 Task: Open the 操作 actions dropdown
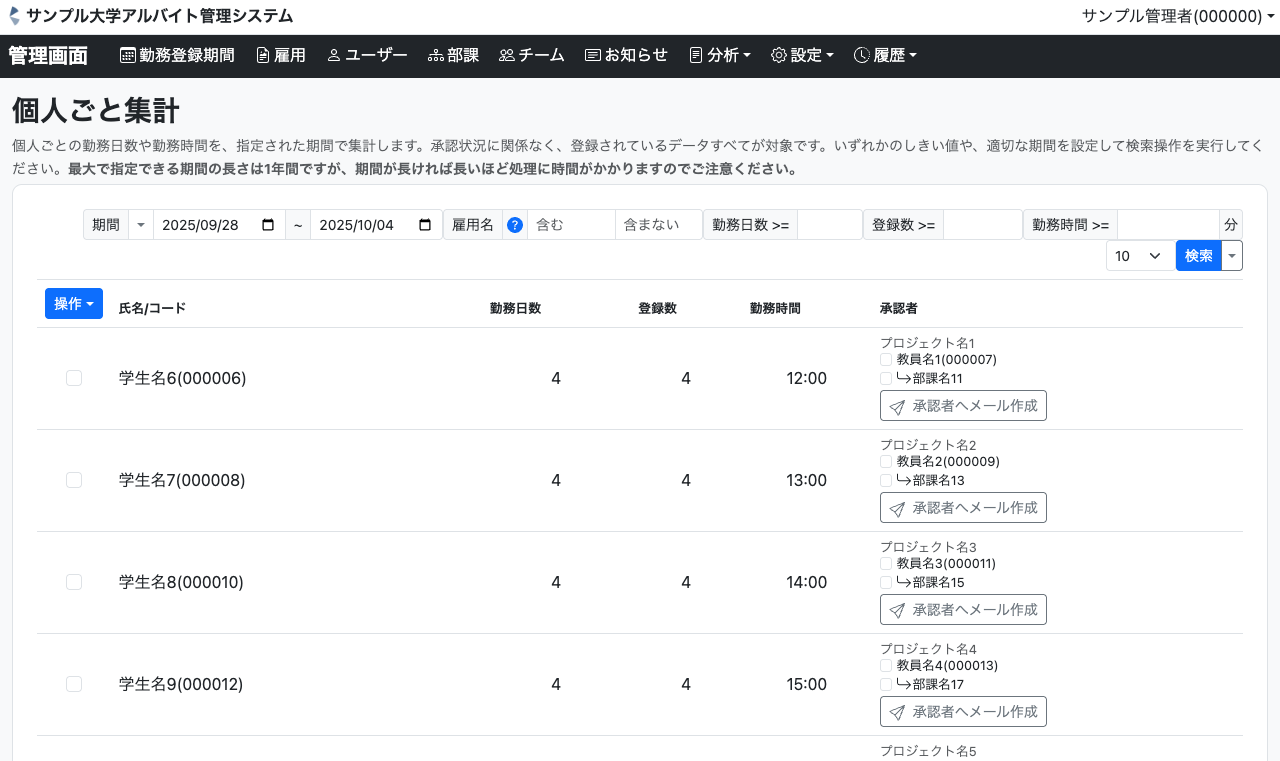point(74,304)
